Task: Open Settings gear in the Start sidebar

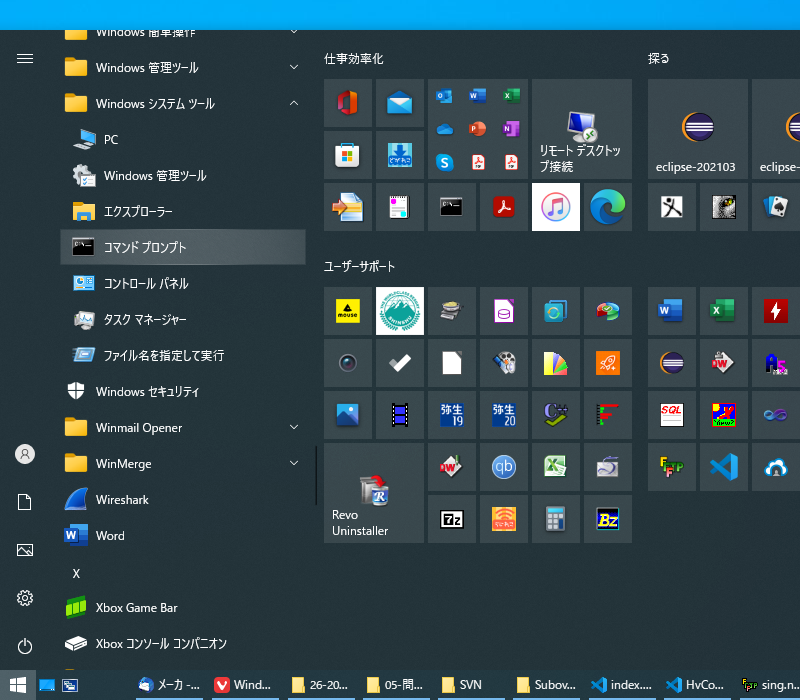Action: [x=25, y=598]
